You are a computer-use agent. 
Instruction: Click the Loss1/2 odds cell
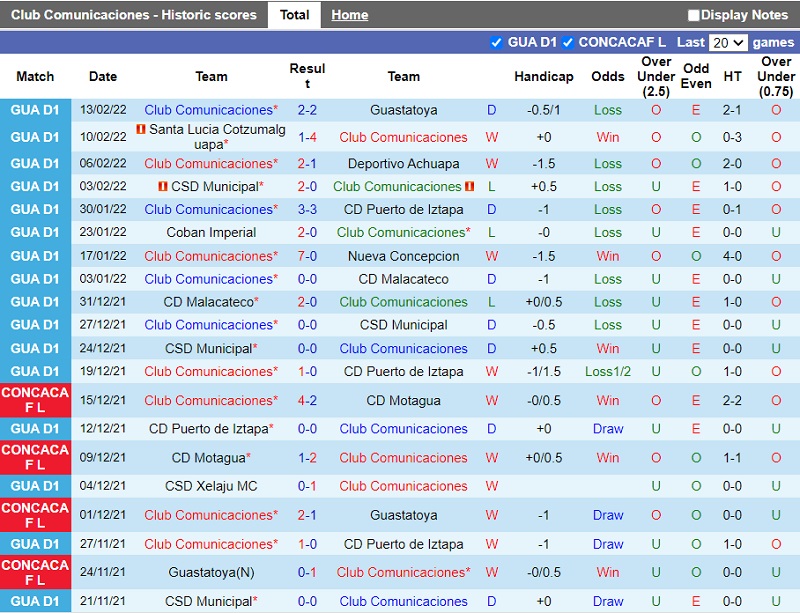click(607, 372)
